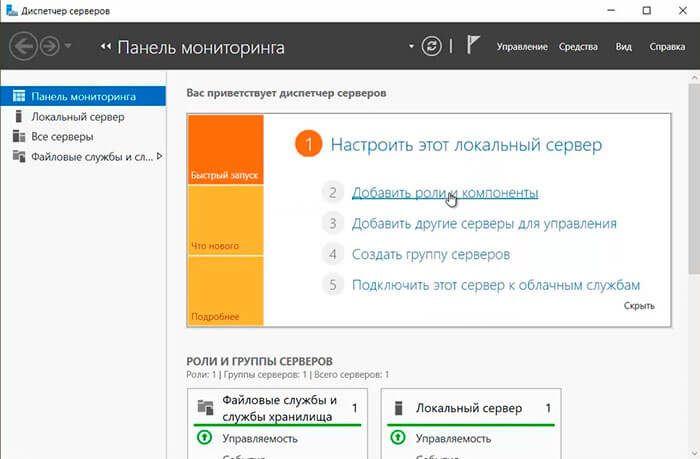700x459 pixels.
Task: Open the Быстрый запуск tile
Action: [x=225, y=149]
